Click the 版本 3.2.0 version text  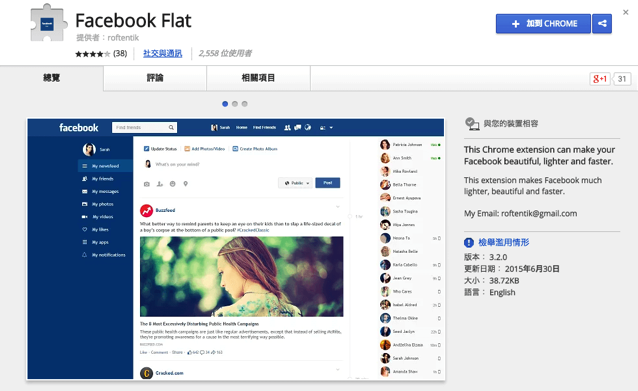point(485,257)
